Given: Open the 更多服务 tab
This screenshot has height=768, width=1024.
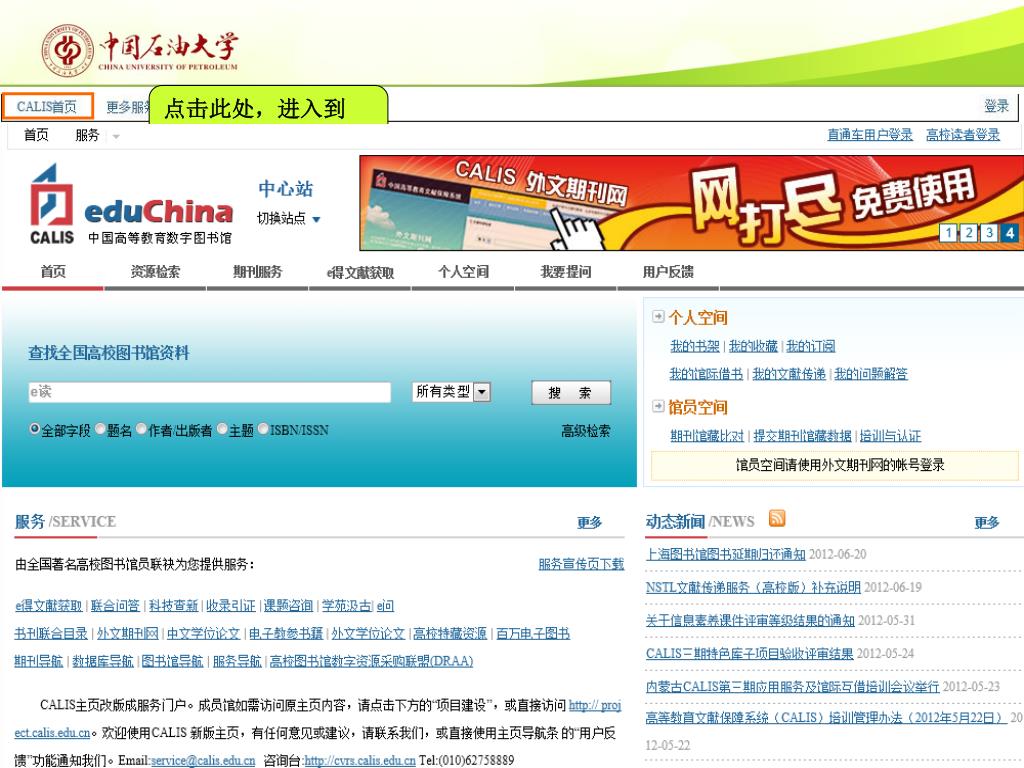Looking at the screenshot, I should click(127, 106).
